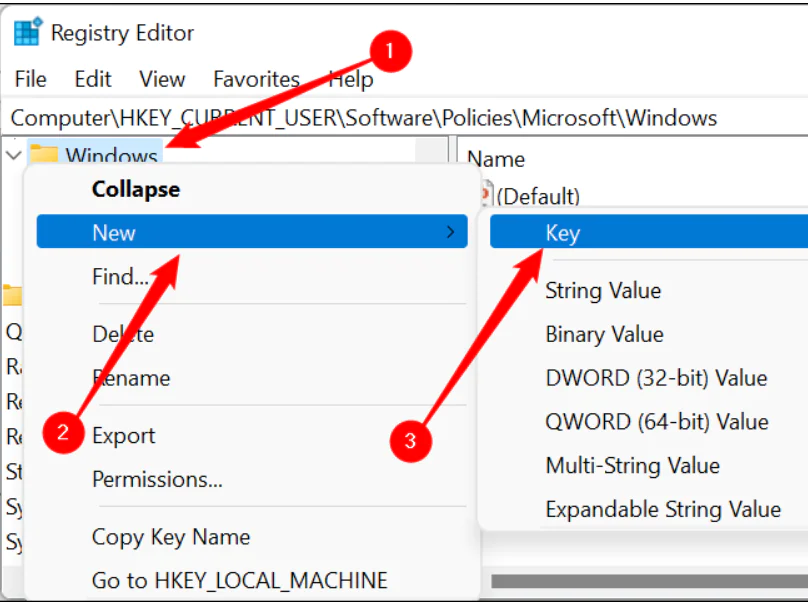Open Permissions... for the Windows key
Image resolution: width=808 pixels, height=602 pixels.
click(x=157, y=479)
